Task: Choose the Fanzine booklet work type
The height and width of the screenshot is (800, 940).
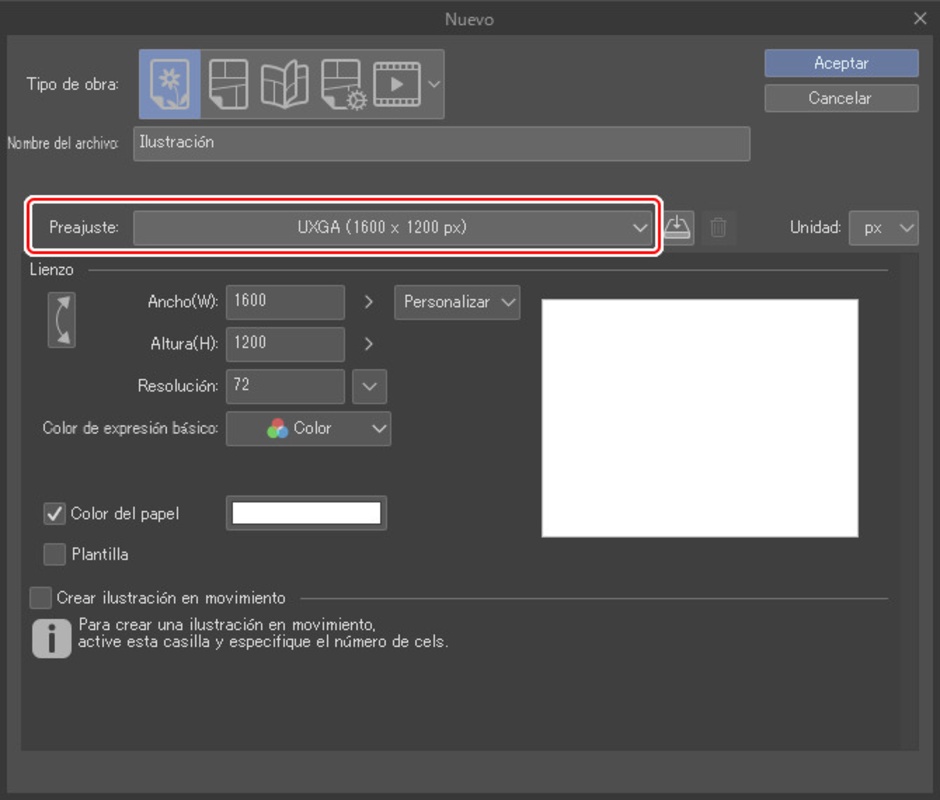Action: coord(285,84)
